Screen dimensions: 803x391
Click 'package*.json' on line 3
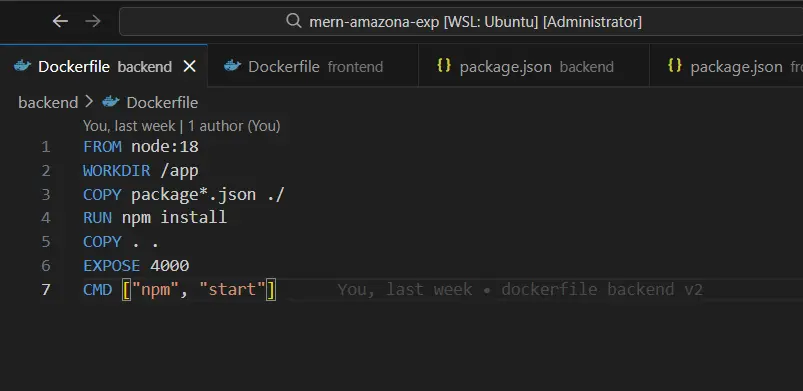(x=194, y=195)
